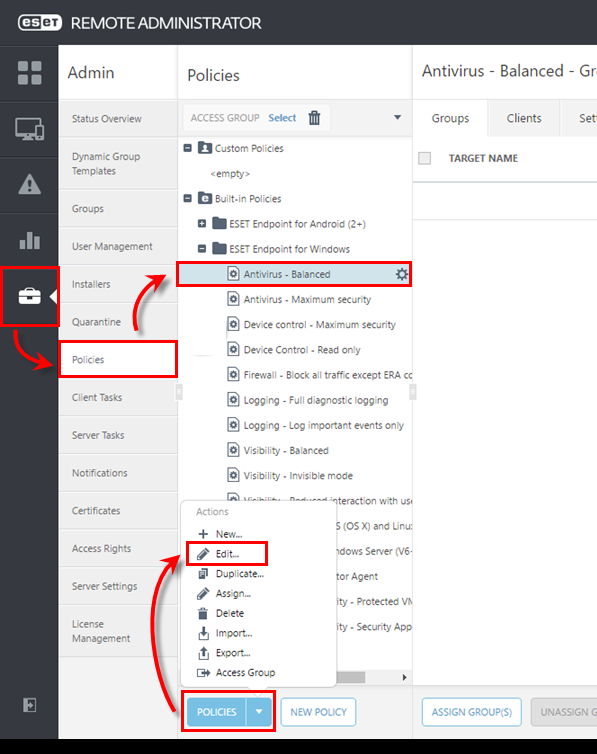Screen dimensions: 597x754
Task: Switch to the Clients tab
Action: 524,118
